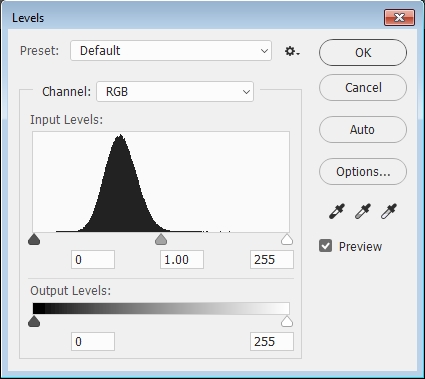Select the gray point eyedropper
The height and width of the screenshot is (379, 425).
tap(363, 211)
